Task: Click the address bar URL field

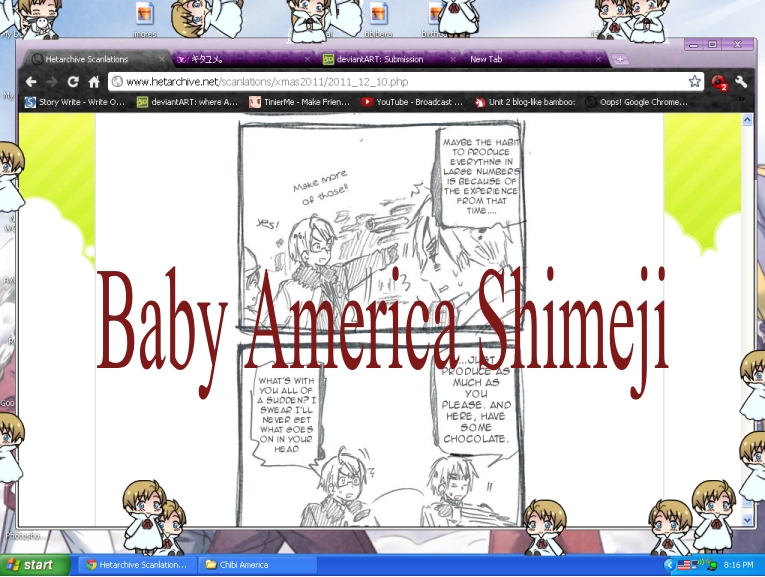Action: [x=405, y=81]
